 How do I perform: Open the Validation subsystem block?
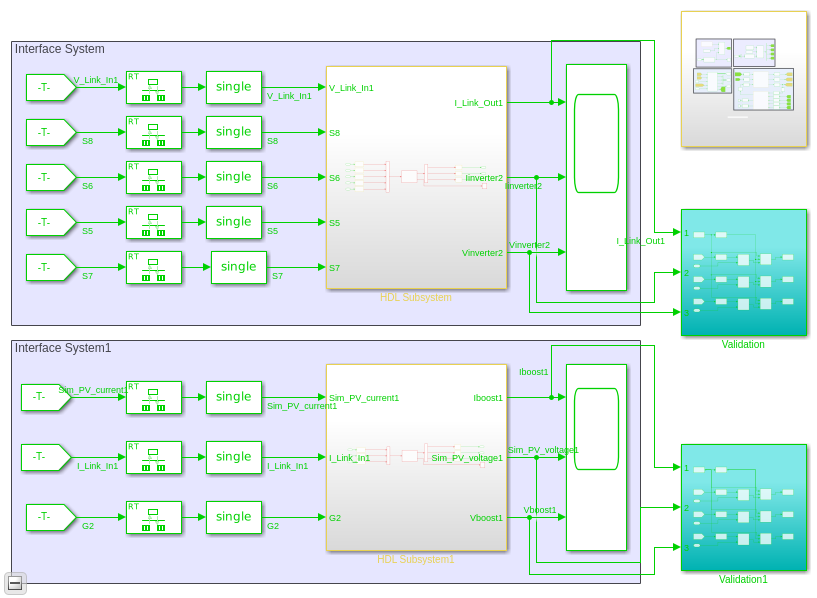[x=744, y=272]
